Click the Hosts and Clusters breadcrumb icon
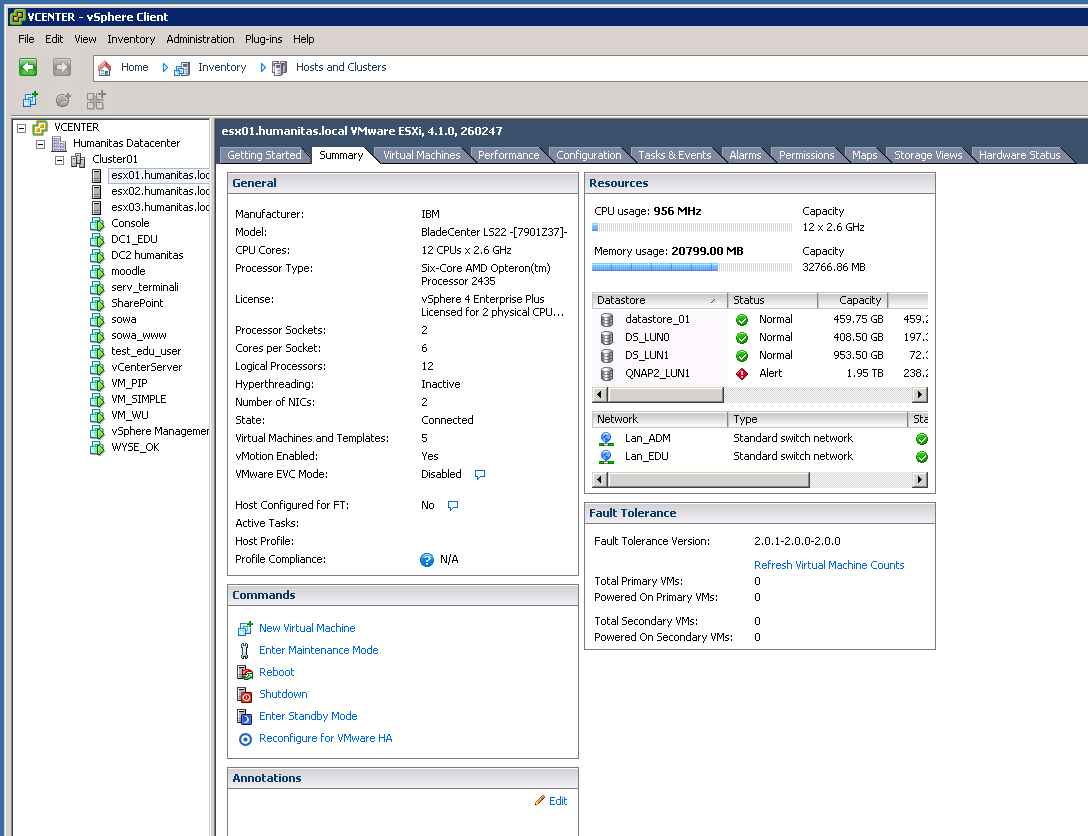Image resolution: width=1088 pixels, height=836 pixels. [x=279, y=68]
